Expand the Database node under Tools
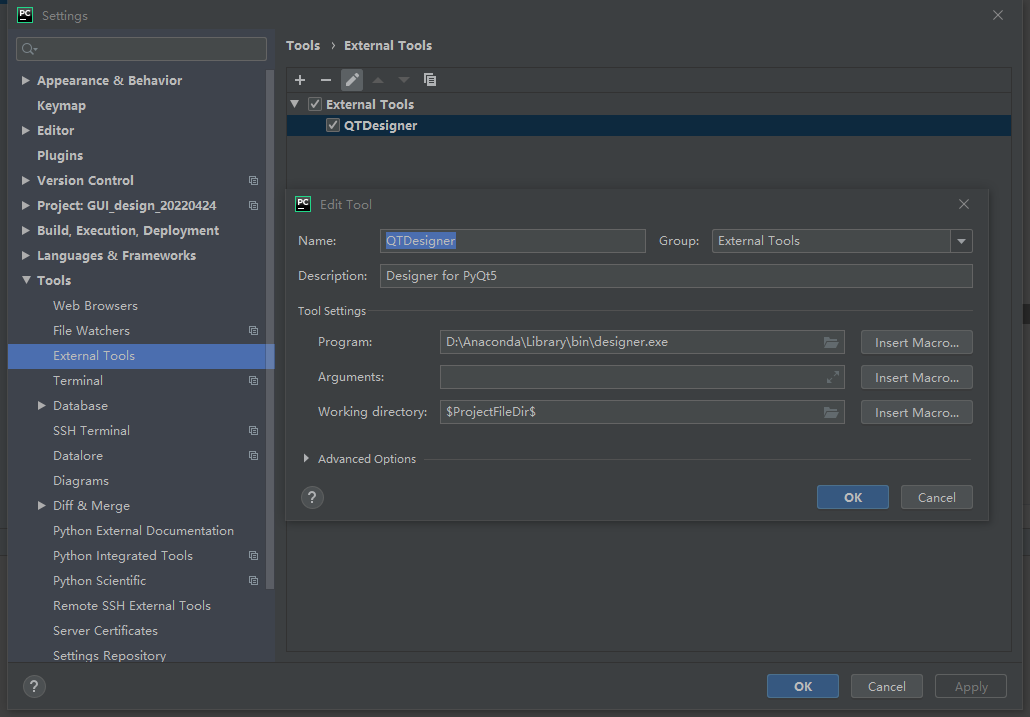The image size is (1030, 717). [41, 406]
